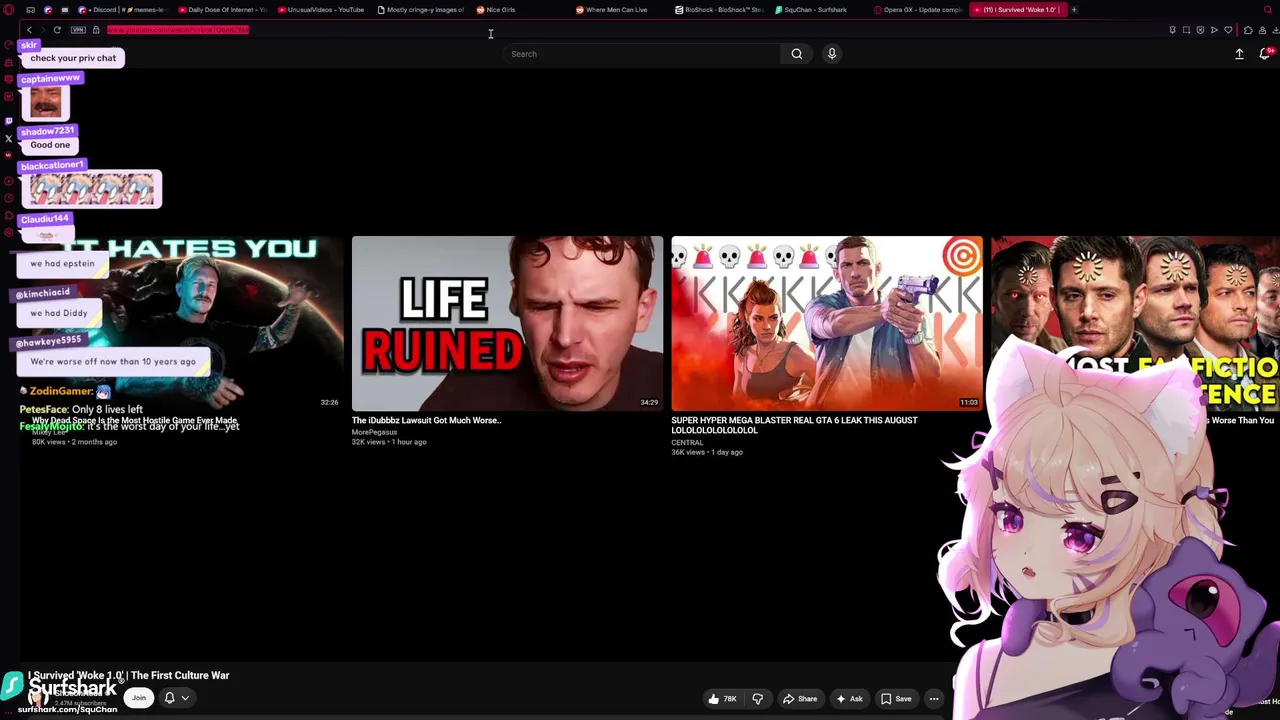
Task: Click the YouTube search magnifier button
Action: (x=797, y=54)
